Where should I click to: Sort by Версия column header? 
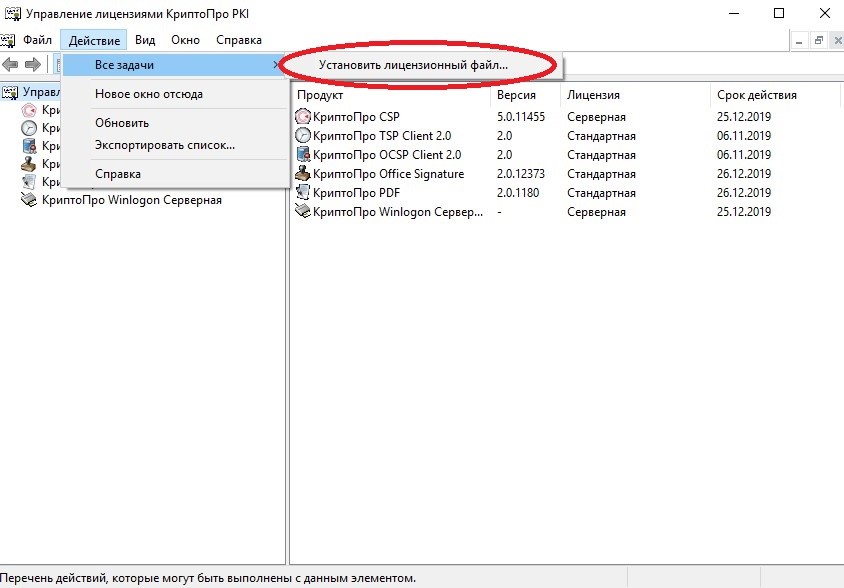tap(525, 95)
